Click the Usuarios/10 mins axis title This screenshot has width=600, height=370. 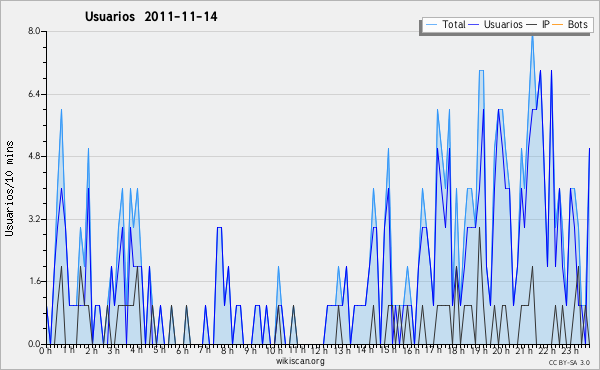tap(10, 189)
